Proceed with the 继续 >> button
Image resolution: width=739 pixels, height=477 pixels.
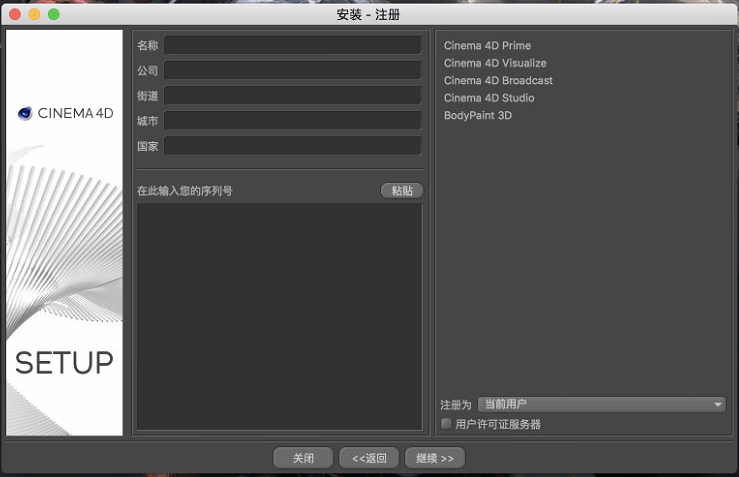435,458
